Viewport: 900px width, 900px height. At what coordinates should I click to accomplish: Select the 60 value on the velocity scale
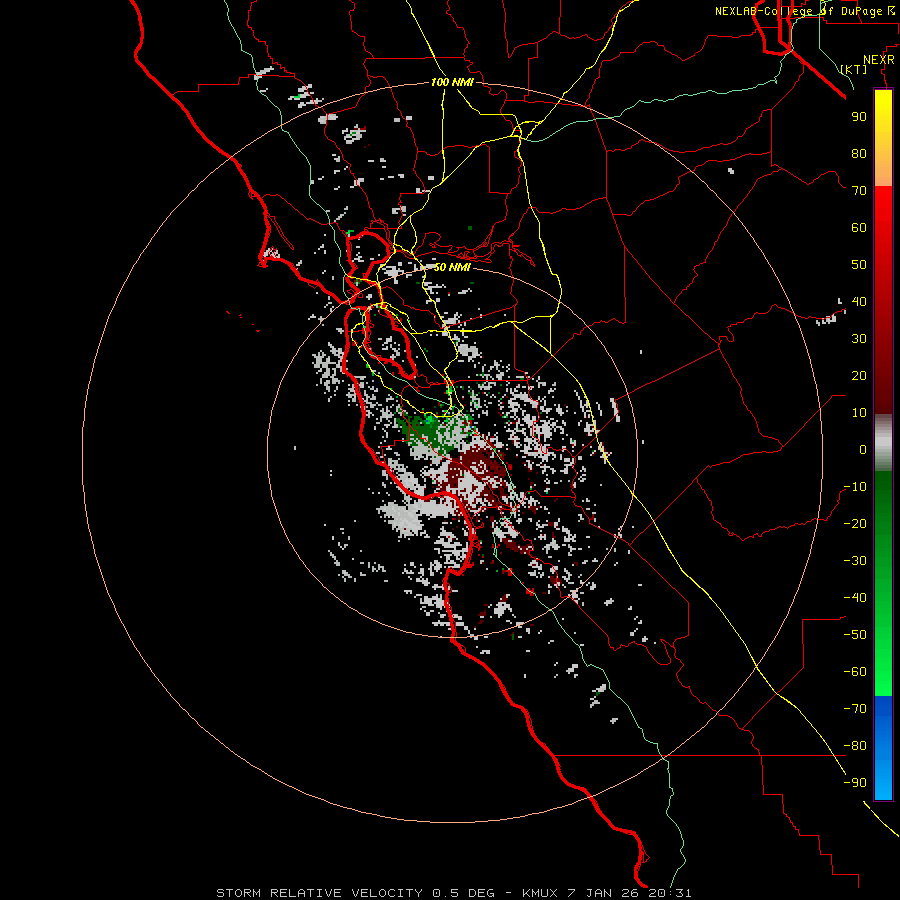click(859, 227)
